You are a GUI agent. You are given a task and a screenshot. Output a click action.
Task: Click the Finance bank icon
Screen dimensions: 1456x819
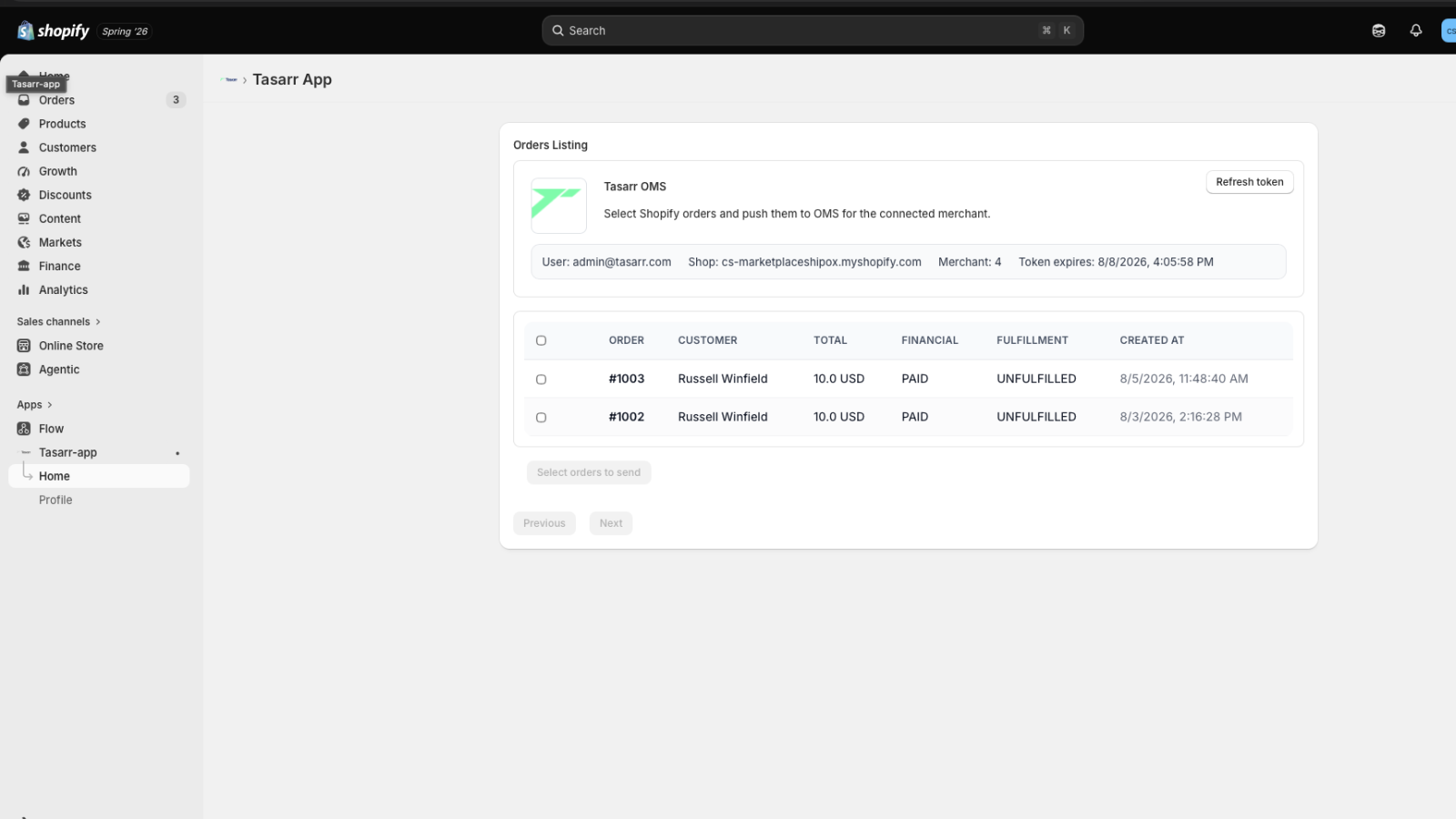[x=24, y=266]
